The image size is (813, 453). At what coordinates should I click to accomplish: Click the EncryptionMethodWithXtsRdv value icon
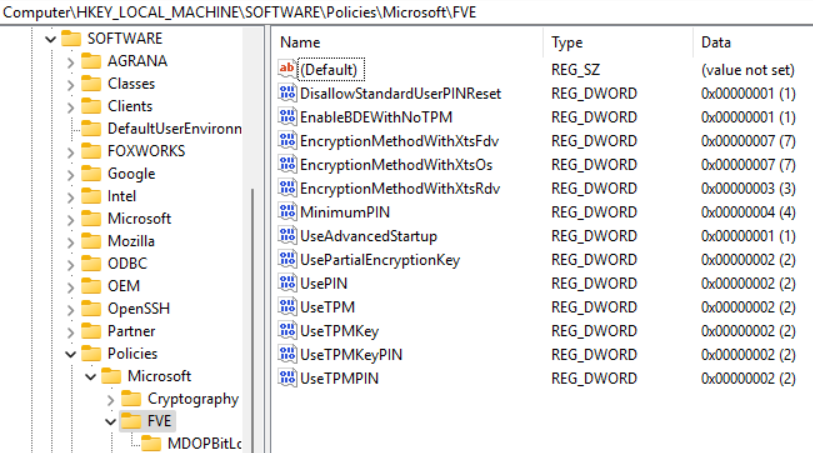pos(287,189)
